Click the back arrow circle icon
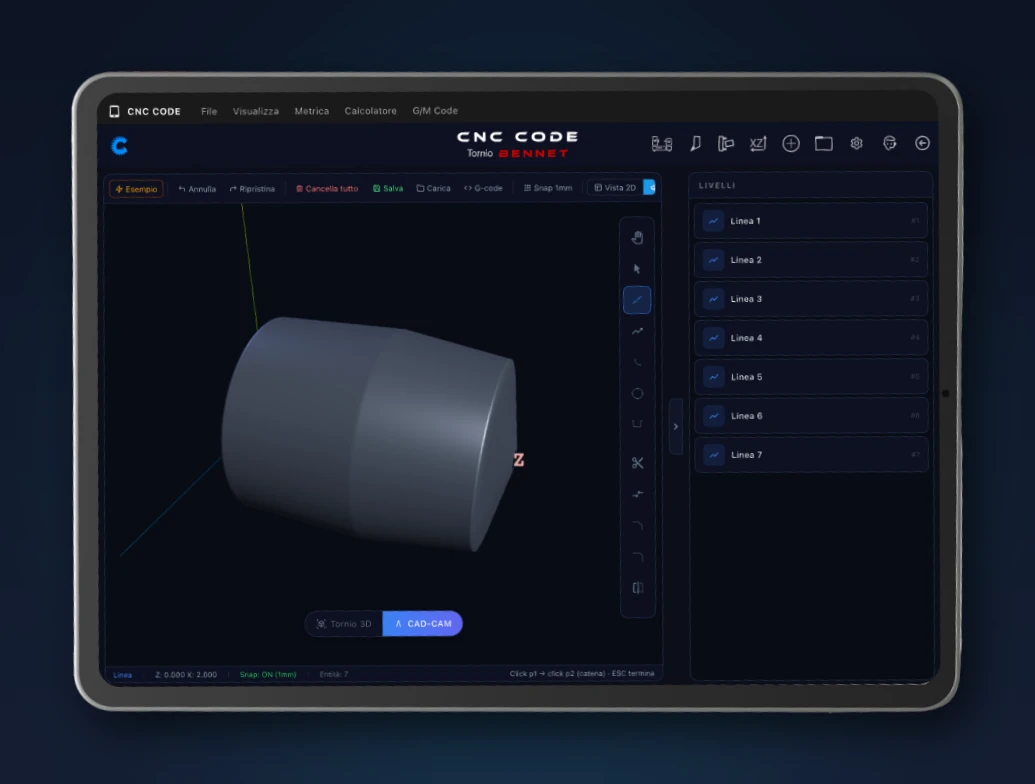1035x784 pixels. [922, 143]
